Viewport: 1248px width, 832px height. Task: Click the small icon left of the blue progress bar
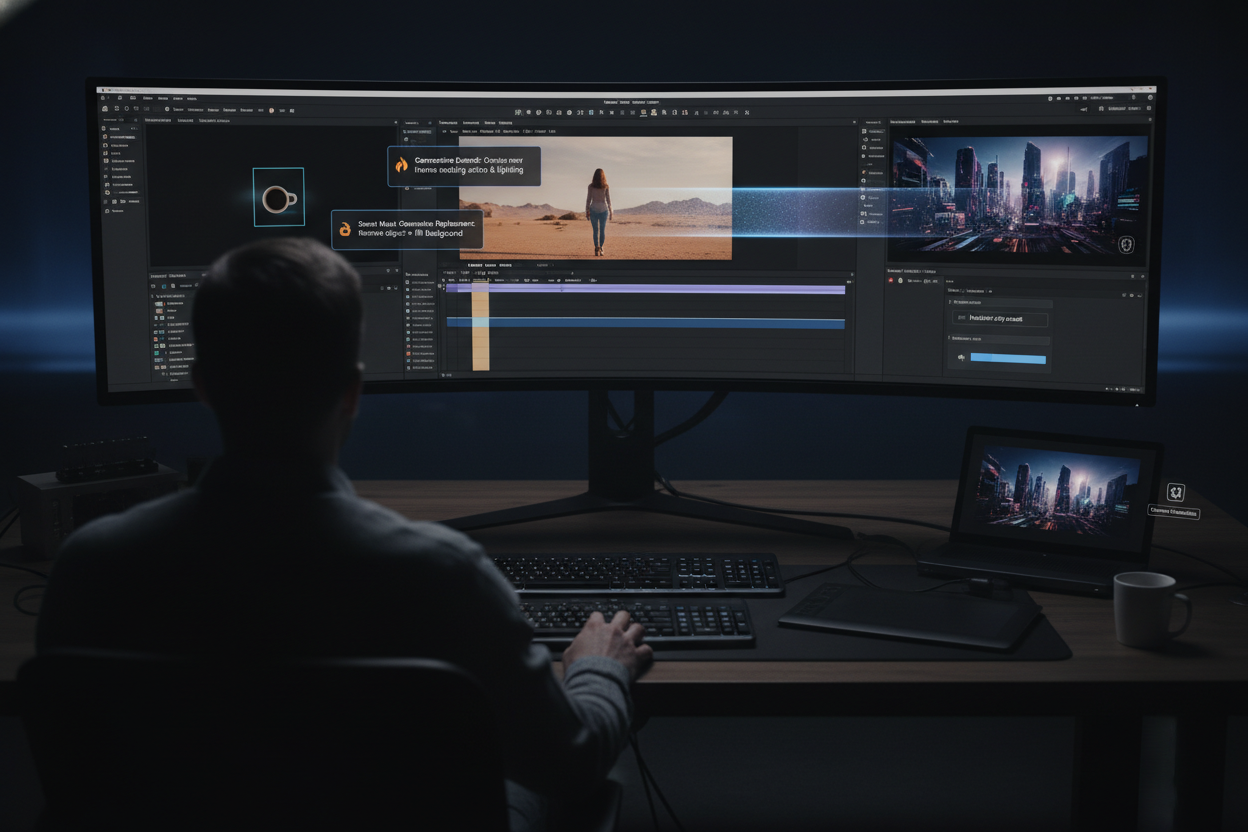pos(961,357)
